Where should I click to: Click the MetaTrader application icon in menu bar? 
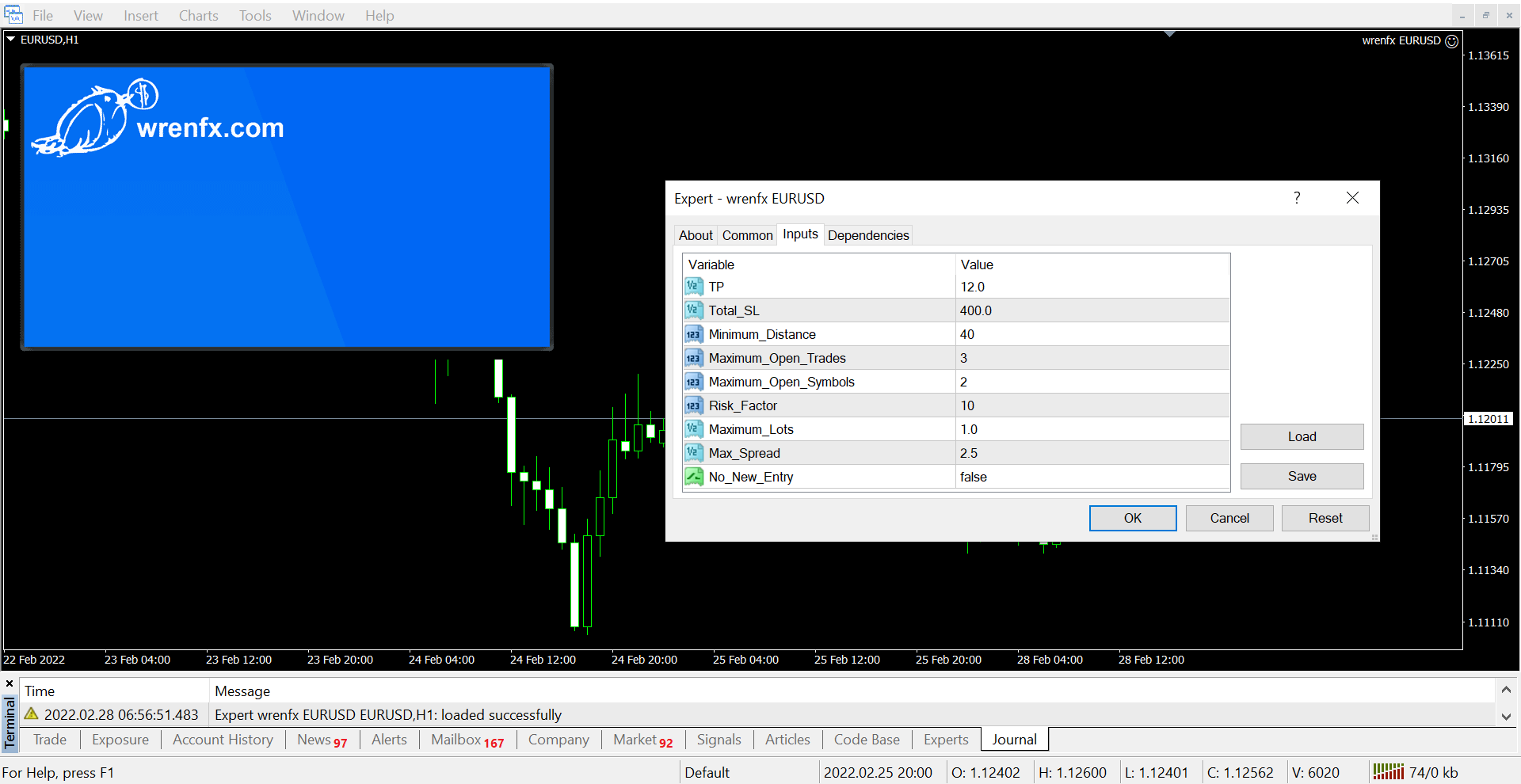coord(13,15)
